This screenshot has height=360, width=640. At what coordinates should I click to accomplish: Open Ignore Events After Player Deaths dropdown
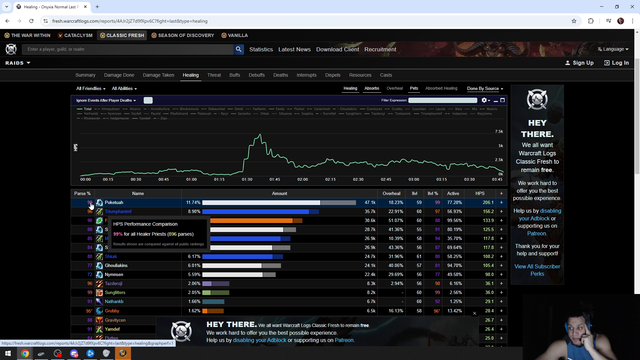[x=106, y=100]
